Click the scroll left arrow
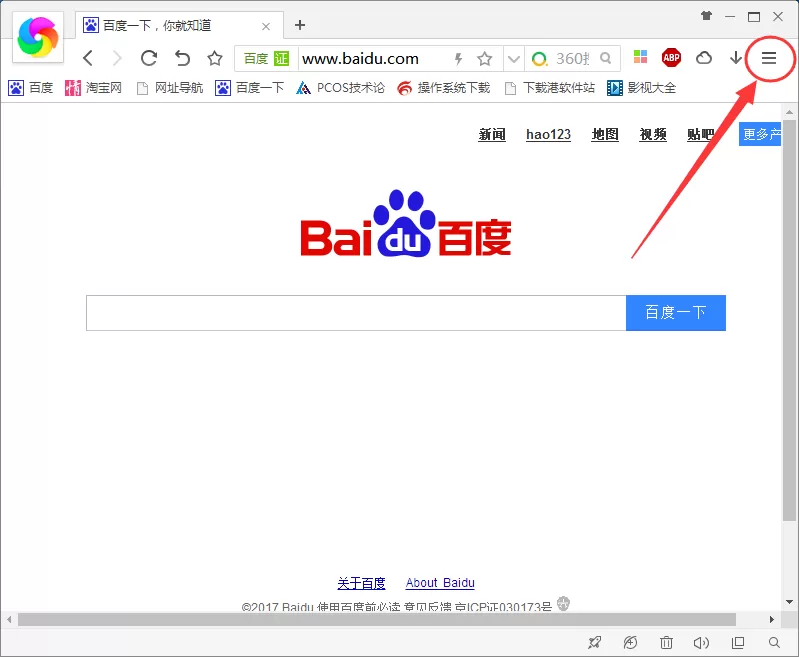Image resolution: width=799 pixels, height=657 pixels. [x=9, y=619]
